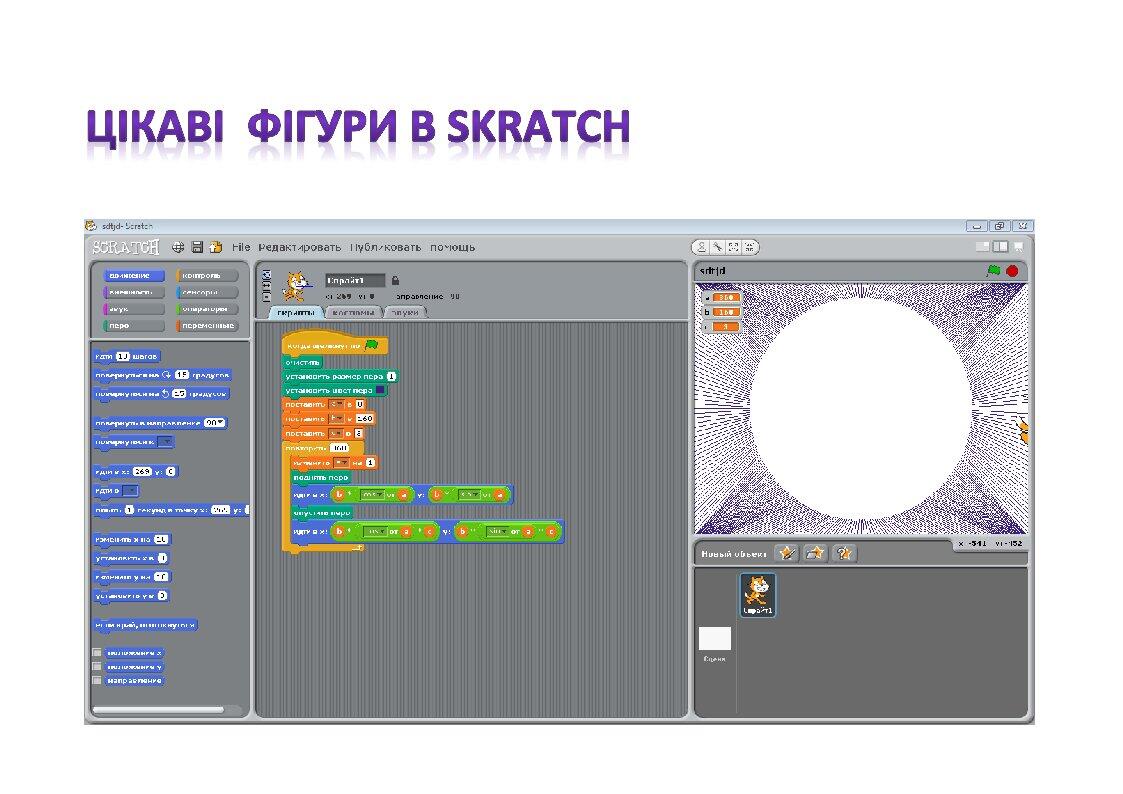Open the Помощь menu

click(x=453, y=247)
